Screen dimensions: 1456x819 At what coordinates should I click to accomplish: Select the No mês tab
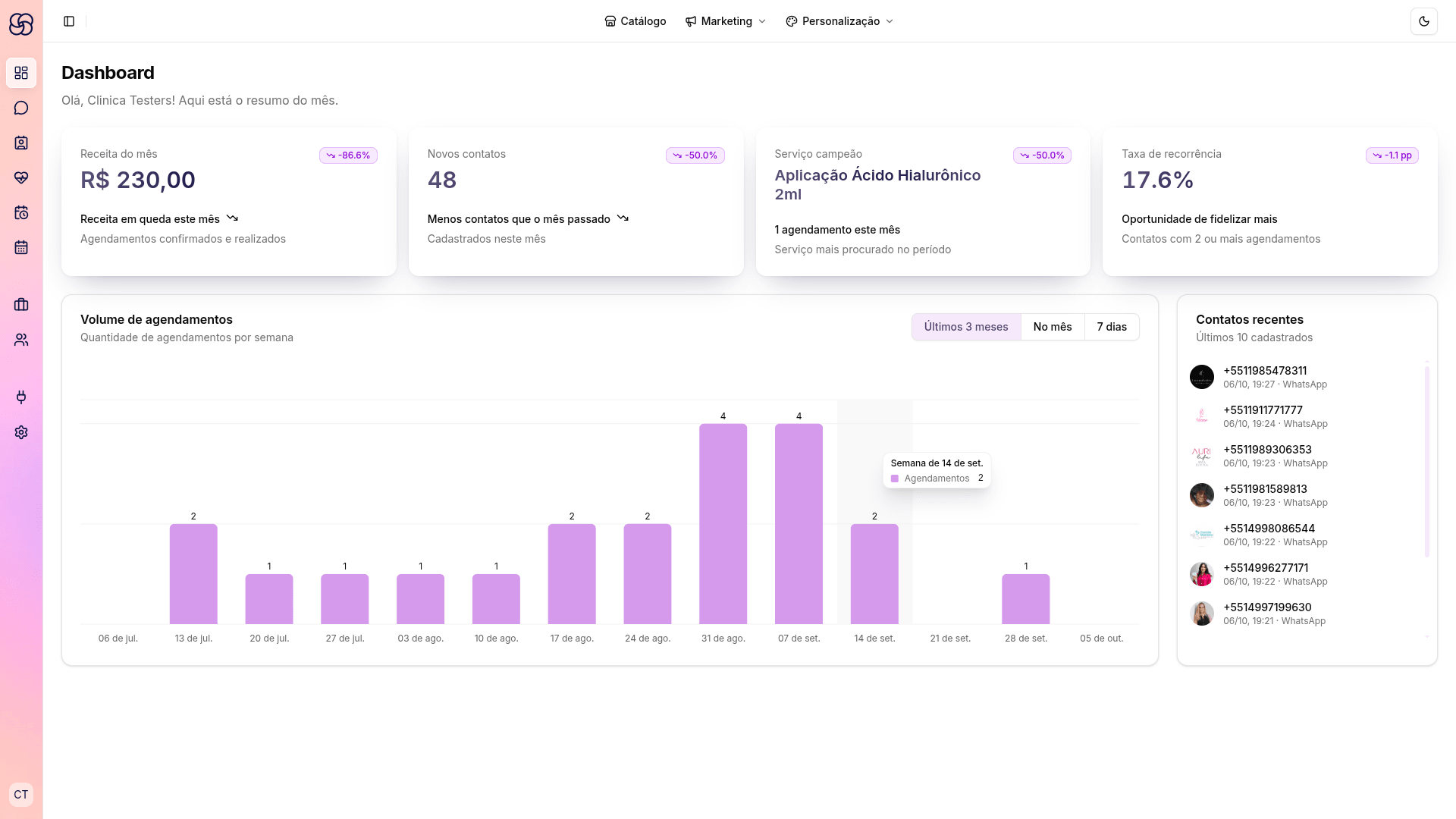coord(1053,327)
